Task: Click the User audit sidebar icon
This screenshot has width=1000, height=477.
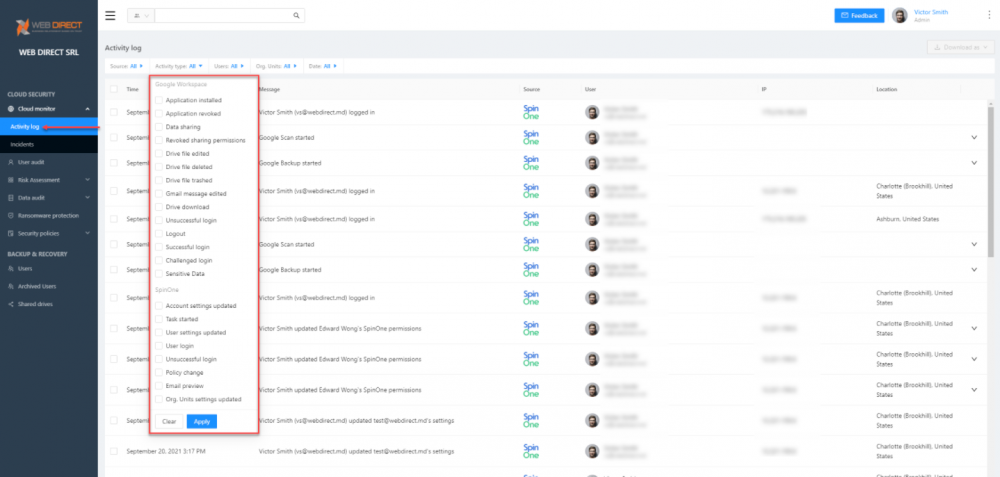Action: click(11, 162)
